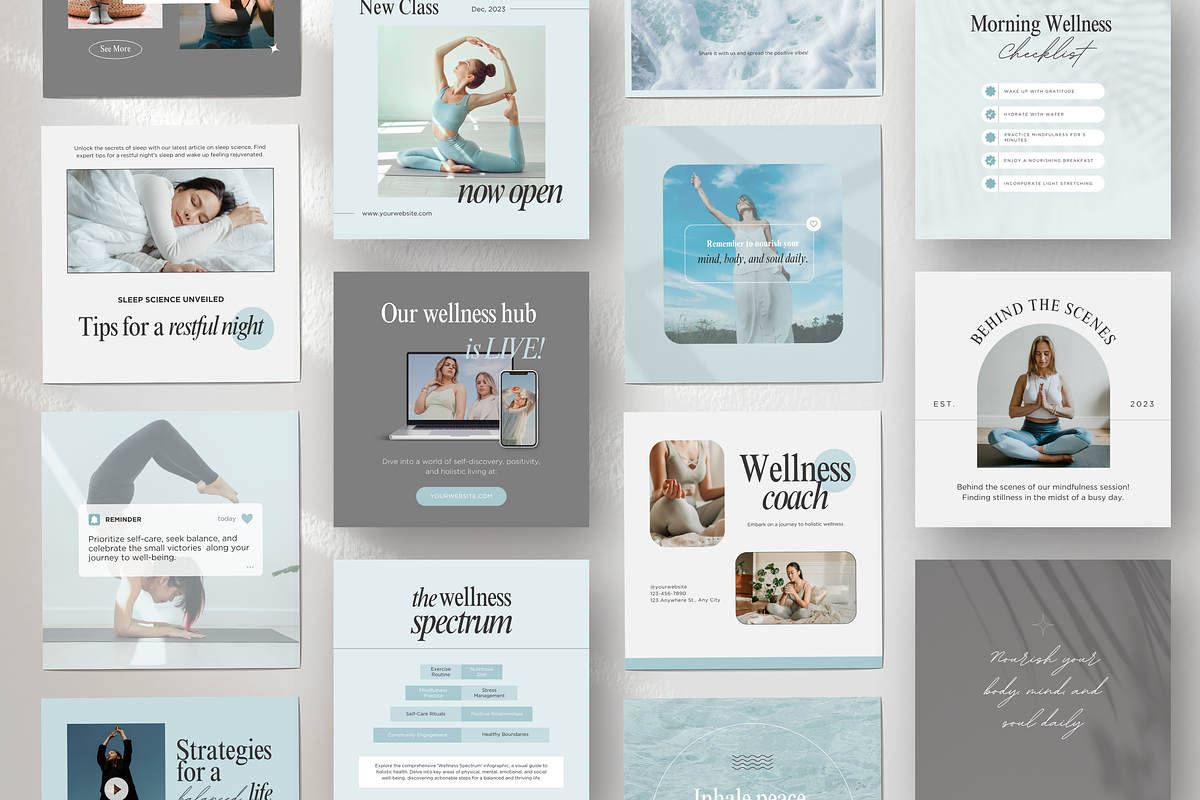Click the "See More" oval button
Image resolution: width=1200 pixels, height=800 pixels.
coord(115,48)
